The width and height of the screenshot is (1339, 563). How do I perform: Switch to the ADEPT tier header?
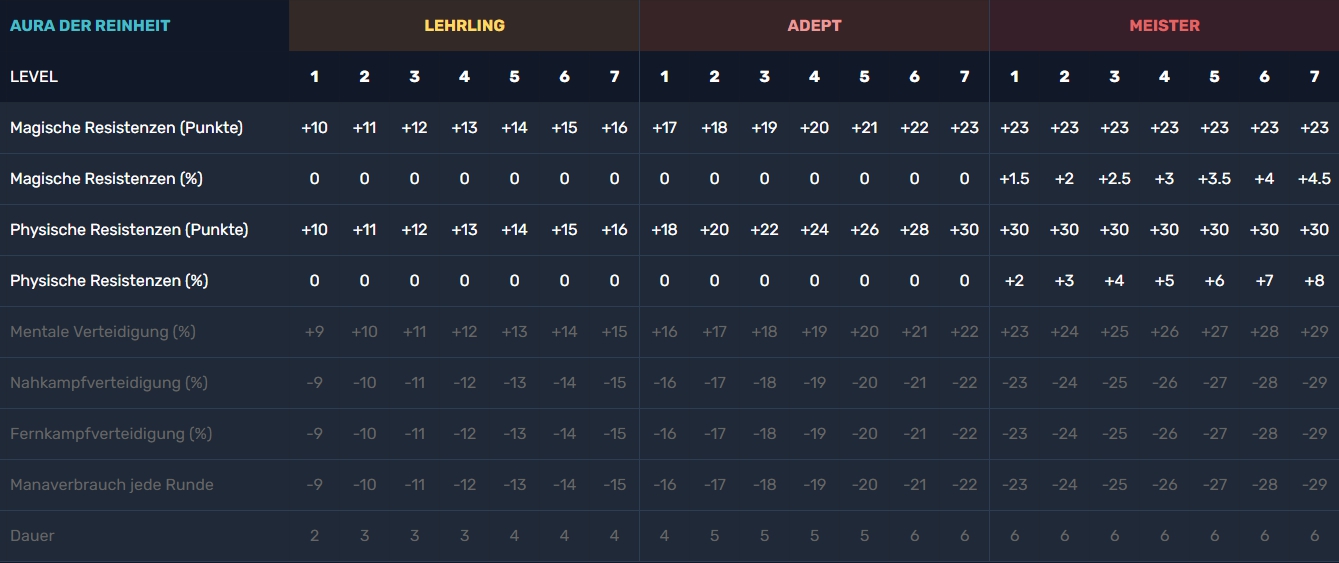tap(814, 26)
